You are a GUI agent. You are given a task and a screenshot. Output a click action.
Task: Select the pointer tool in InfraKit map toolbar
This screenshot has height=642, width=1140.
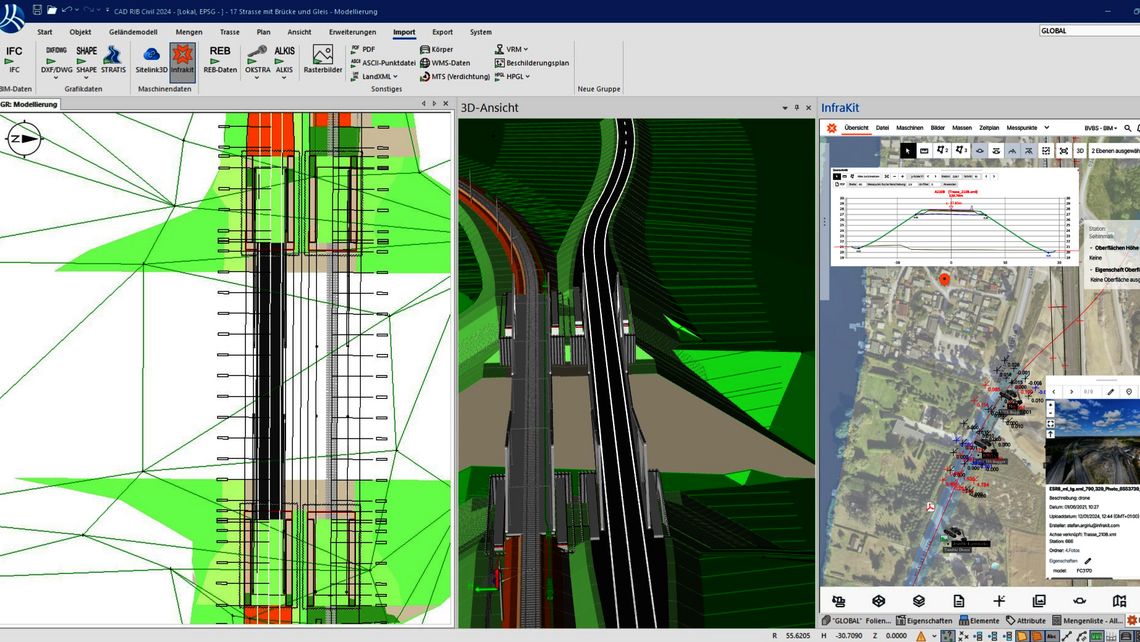click(x=907, y=151)
